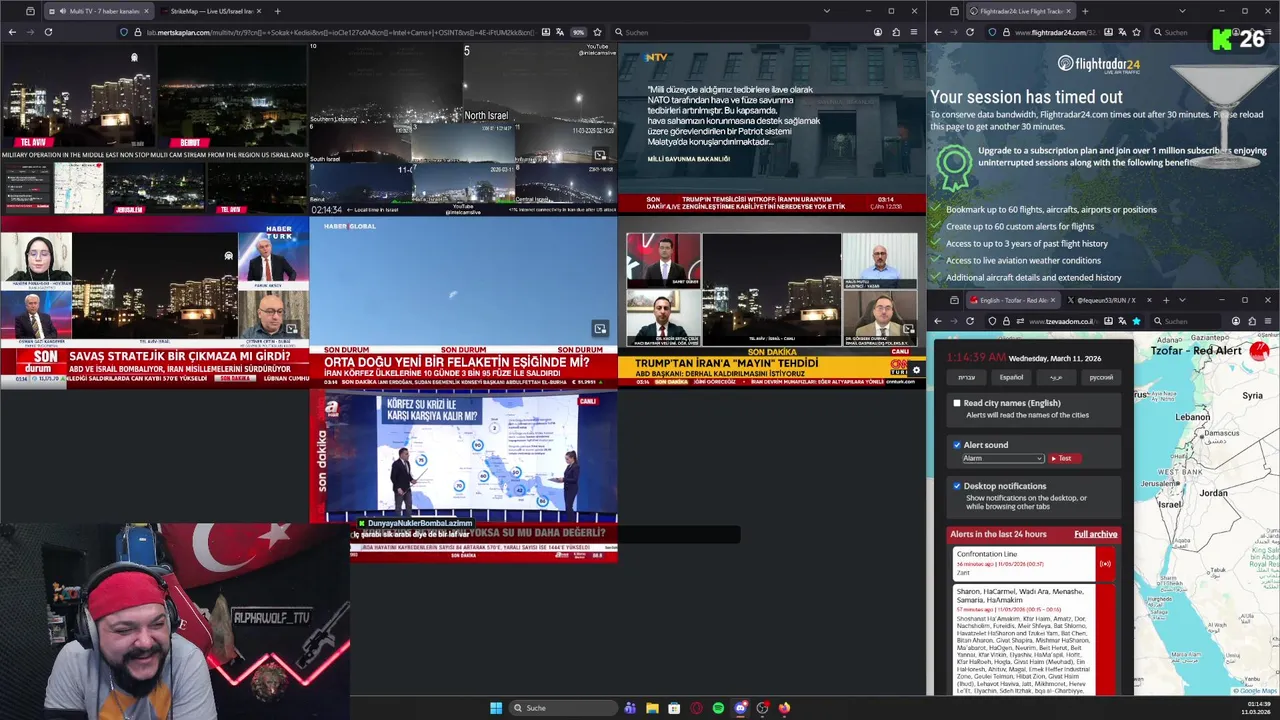Open new tab in Tzofar window
Viewport: 1280px width, 720px height.
[1165, 300]
